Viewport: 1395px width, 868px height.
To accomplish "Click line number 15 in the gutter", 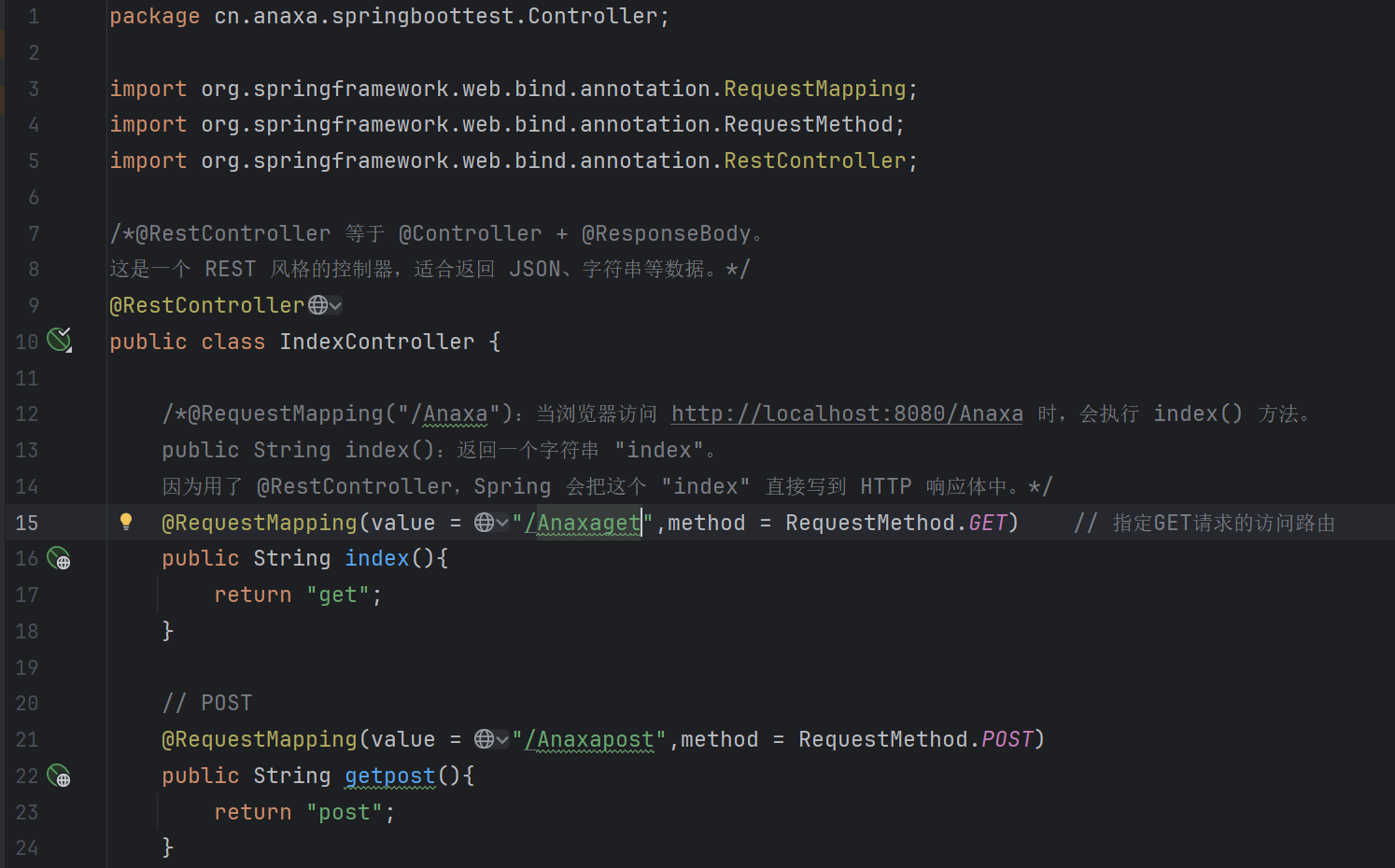I will pyautogui.click(x=27, y=523).
